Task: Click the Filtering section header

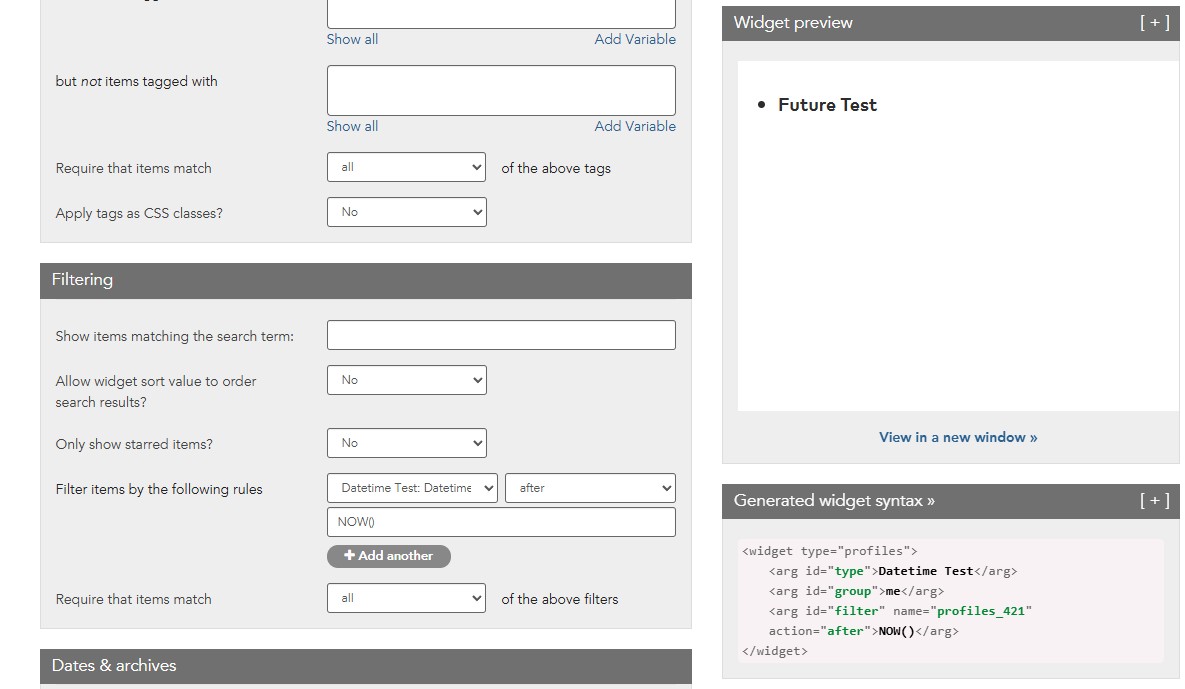Action: [365, 280]
